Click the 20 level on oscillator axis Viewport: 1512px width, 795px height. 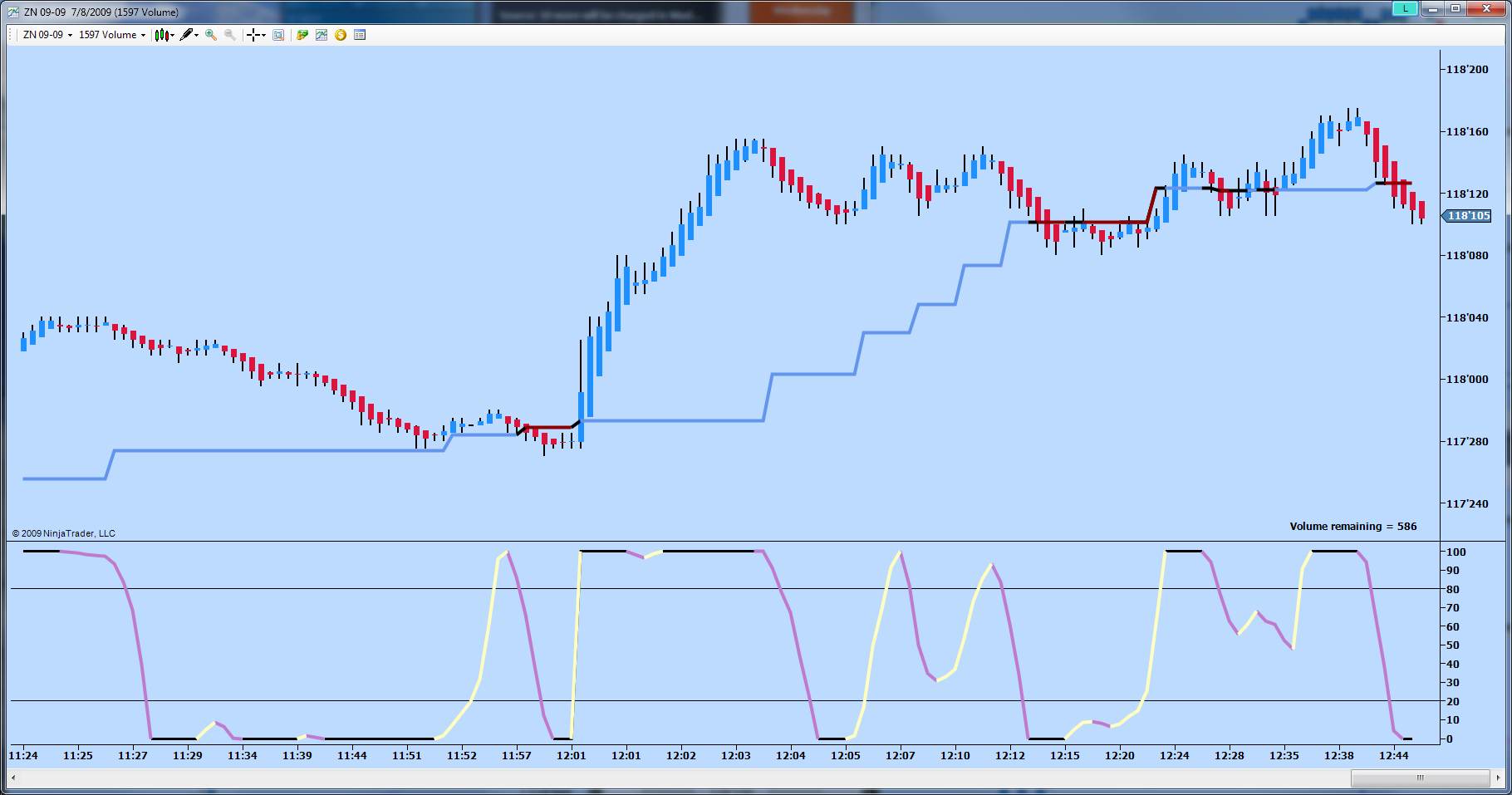click(x=1453, y=701)
